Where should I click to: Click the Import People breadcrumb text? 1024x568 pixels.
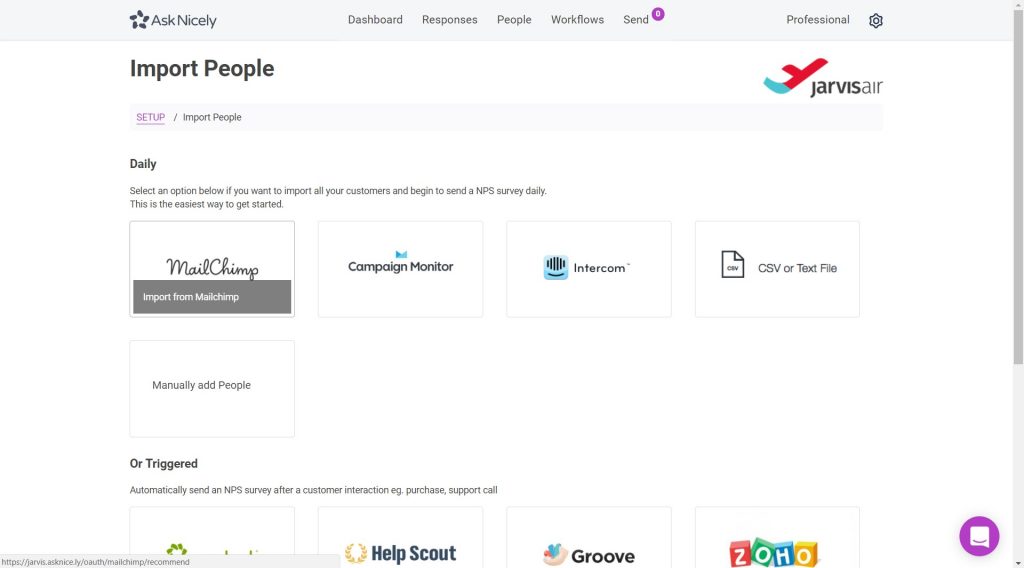pos(212,118)
